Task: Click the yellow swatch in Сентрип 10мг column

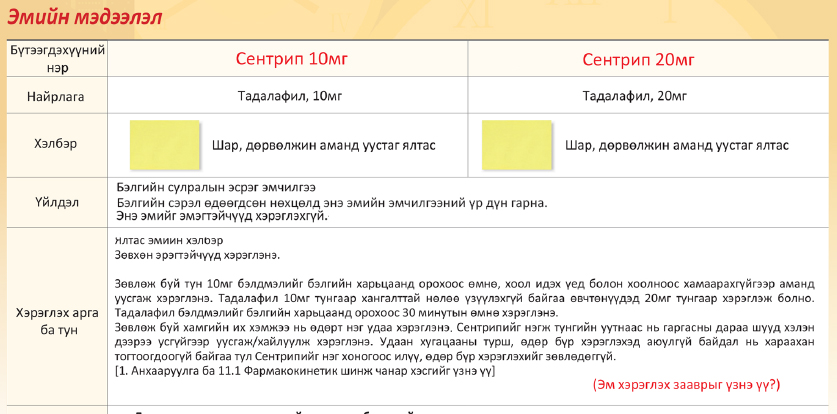Action: point(164,145)
